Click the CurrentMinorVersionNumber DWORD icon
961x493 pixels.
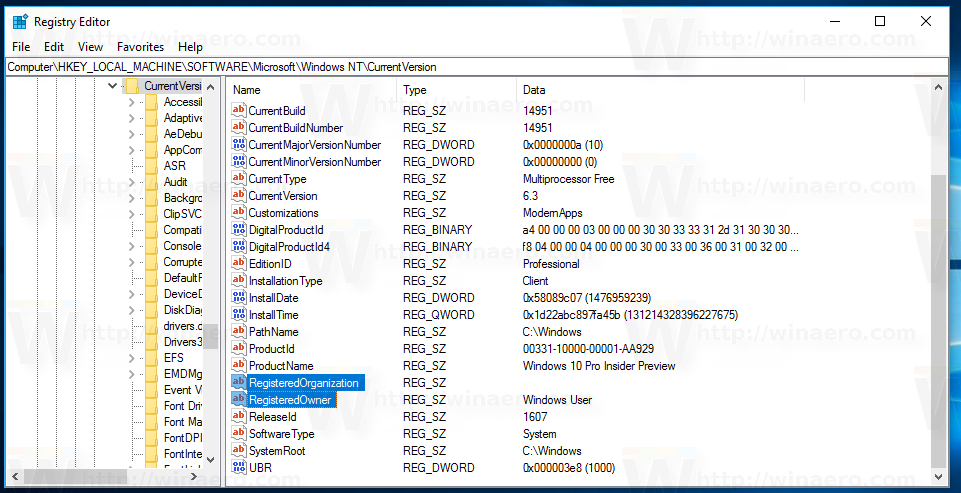[238, 162]
